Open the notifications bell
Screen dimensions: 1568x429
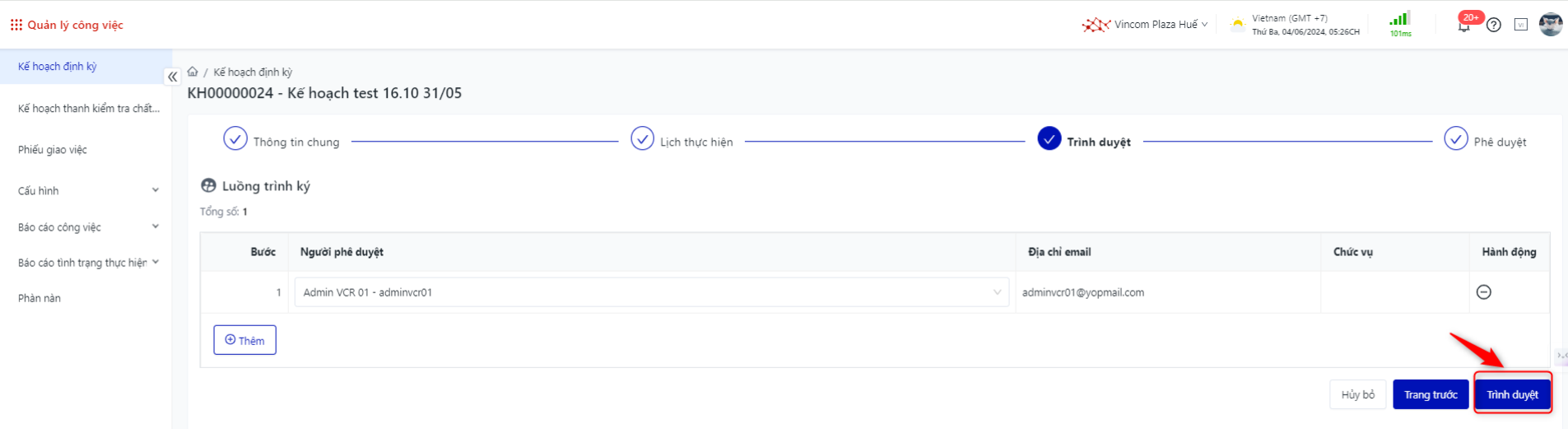pos(1463,26)
